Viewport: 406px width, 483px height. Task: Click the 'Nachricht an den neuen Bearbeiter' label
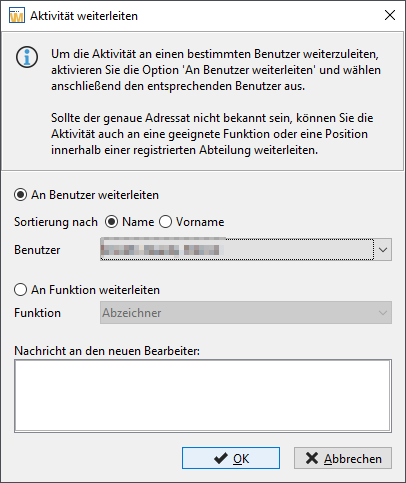107,351
